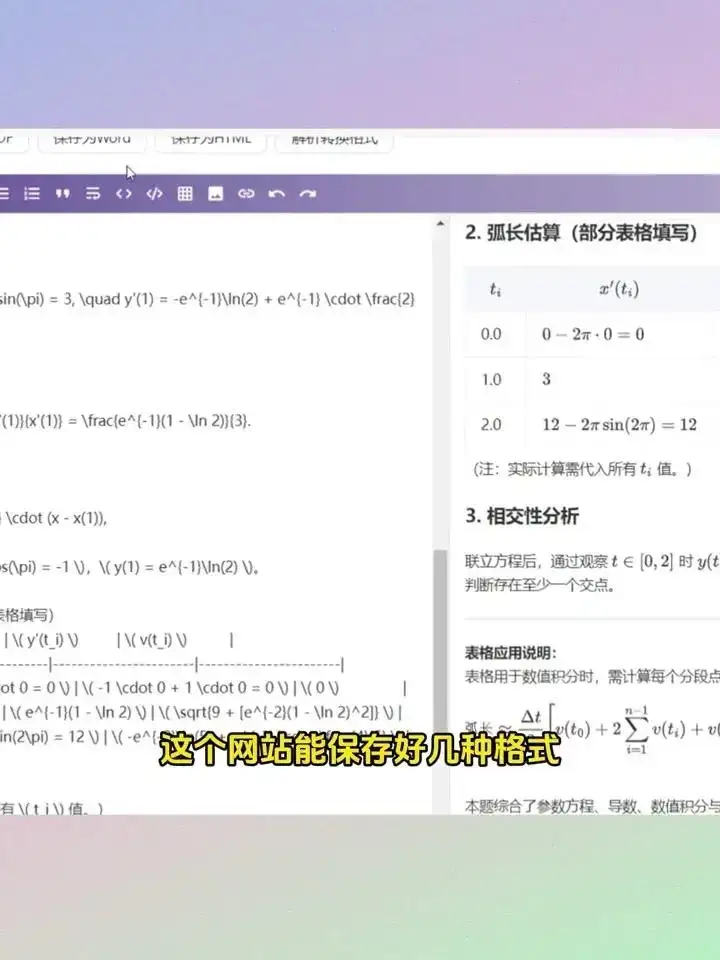The width and height of the screenshot is (720, 960).
Task: Insert a code block using slash-bracket icon
Action: [154, 194]
